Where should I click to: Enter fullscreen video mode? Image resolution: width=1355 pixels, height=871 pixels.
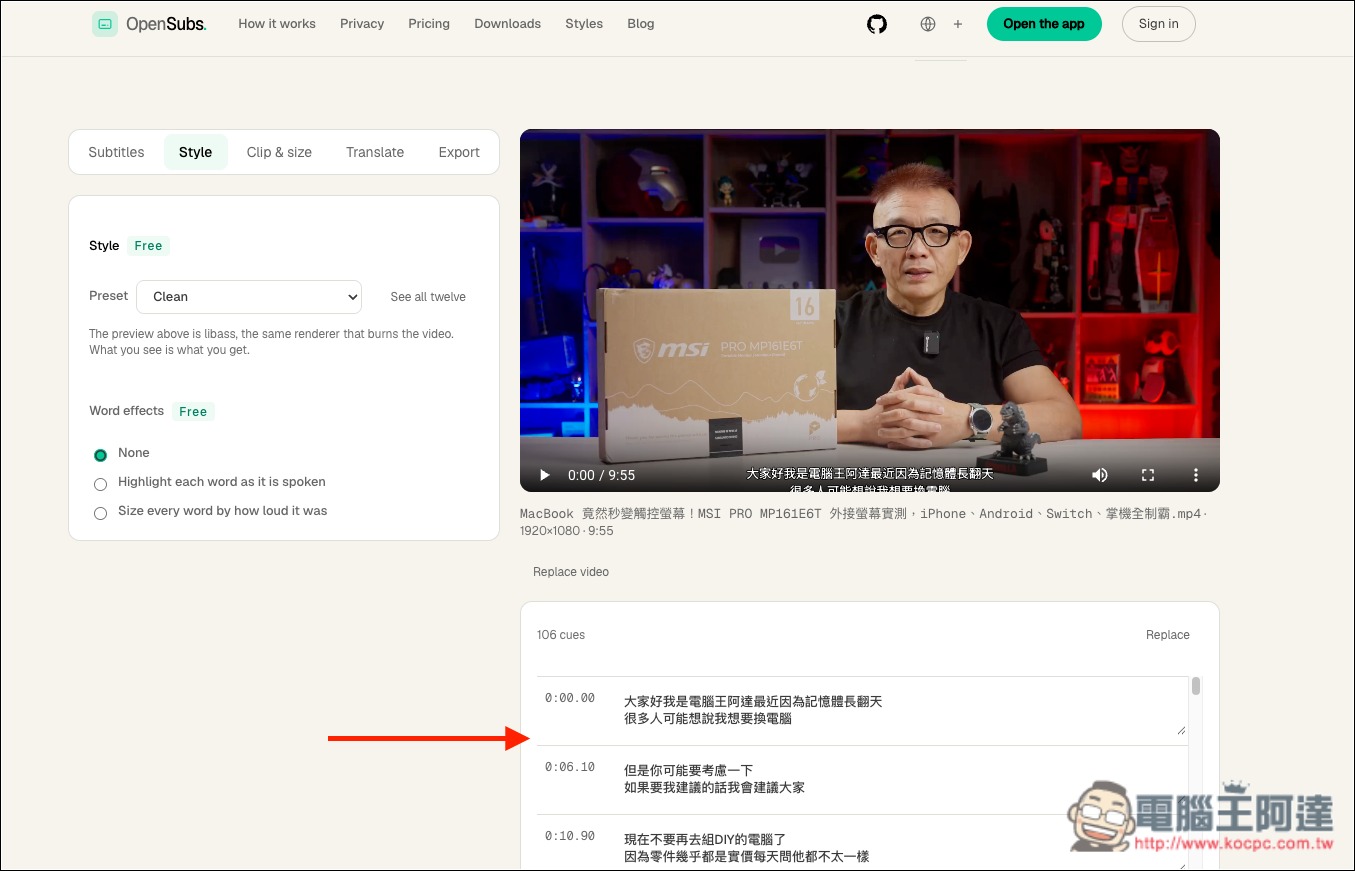click(x=1148, y=475)
